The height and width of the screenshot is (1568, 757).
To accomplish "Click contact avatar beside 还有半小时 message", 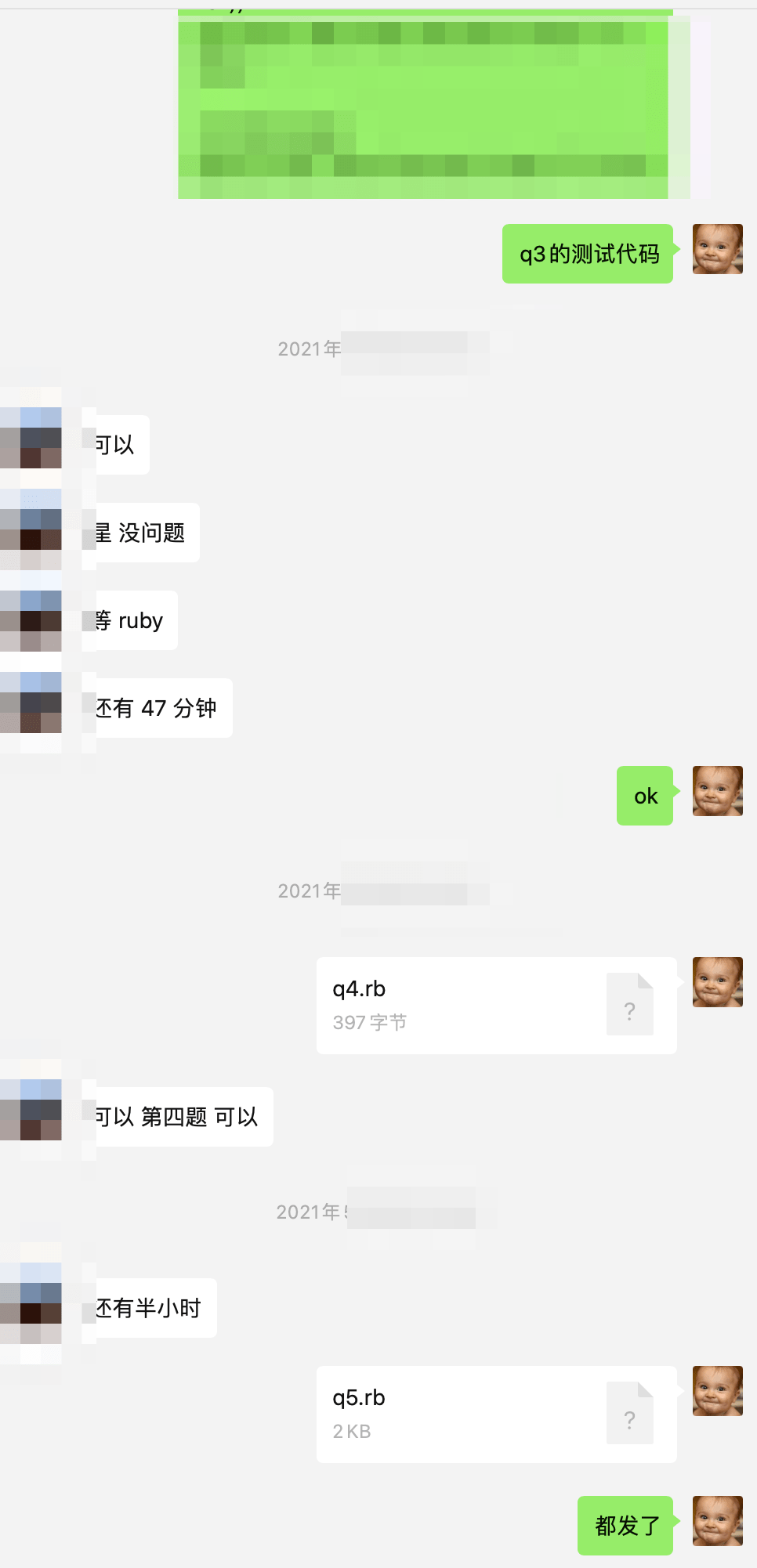I will pyautogui.click(x=31, y=1302).
